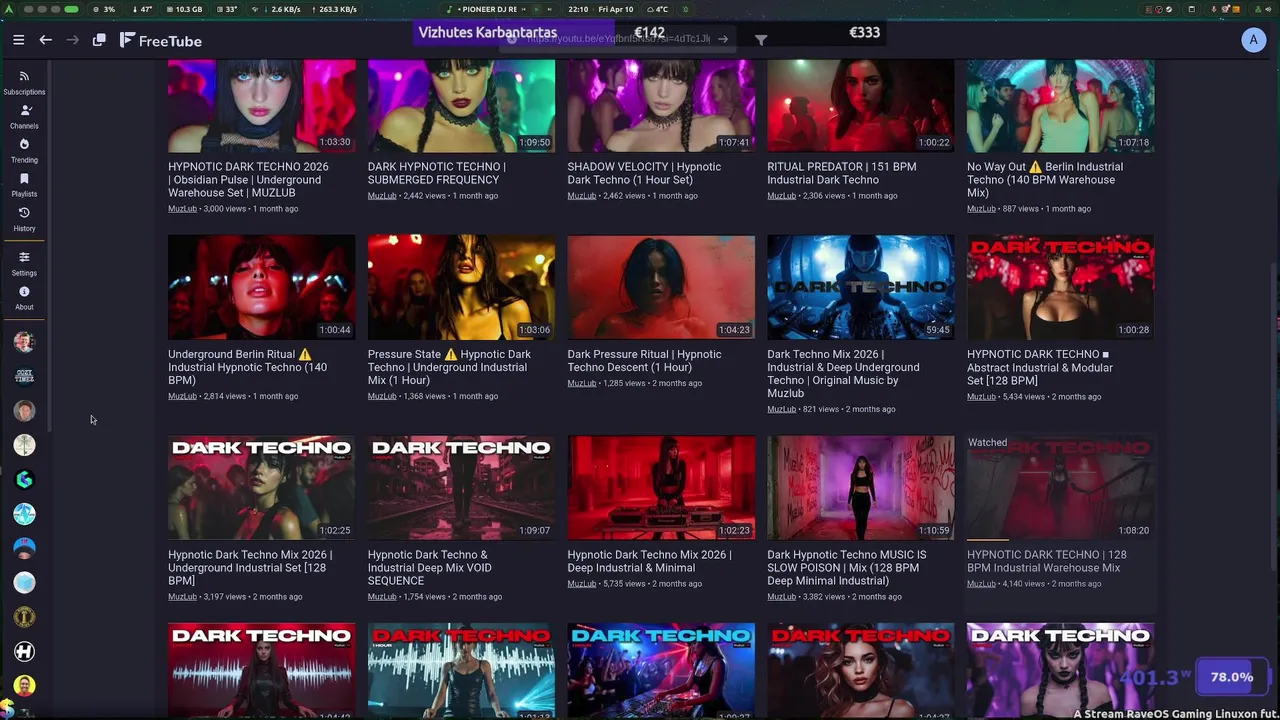Play the 1:04:23 Dark Pressure Ritual thumbnail
This screenshot has height=720, width=1280.
coord(661,288)
